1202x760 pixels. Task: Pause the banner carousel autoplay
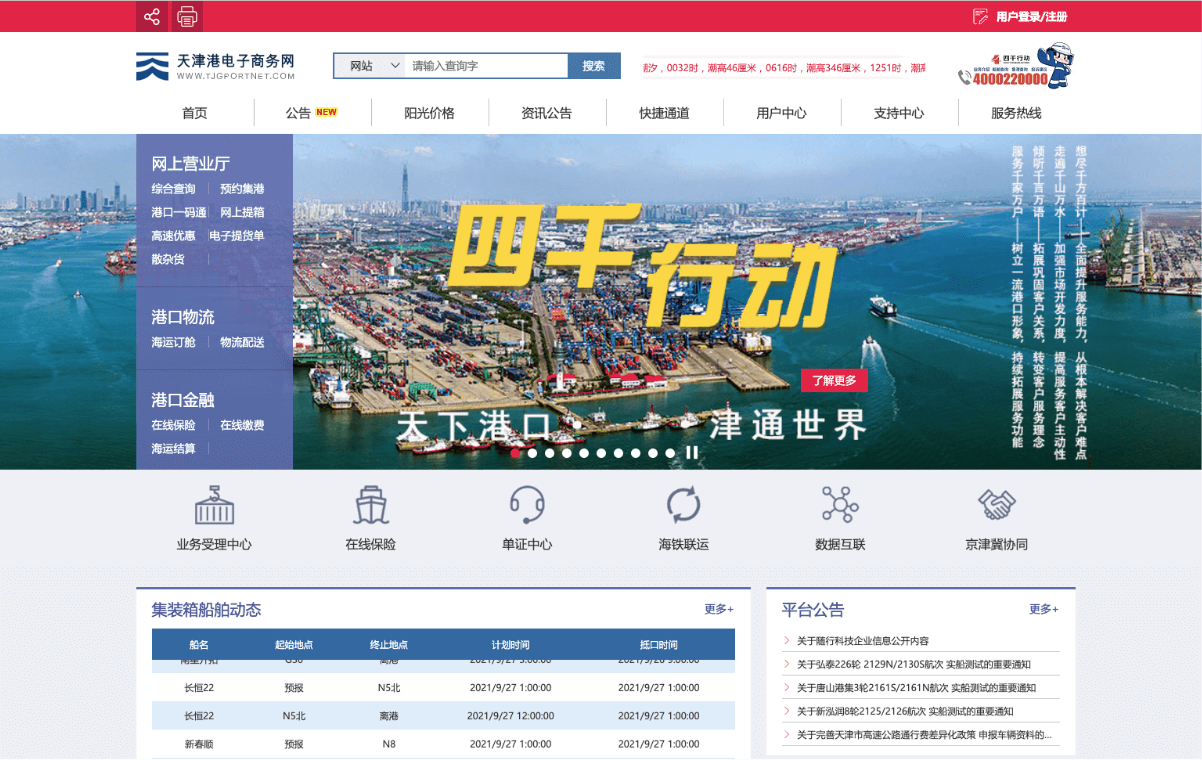point(691,453)
